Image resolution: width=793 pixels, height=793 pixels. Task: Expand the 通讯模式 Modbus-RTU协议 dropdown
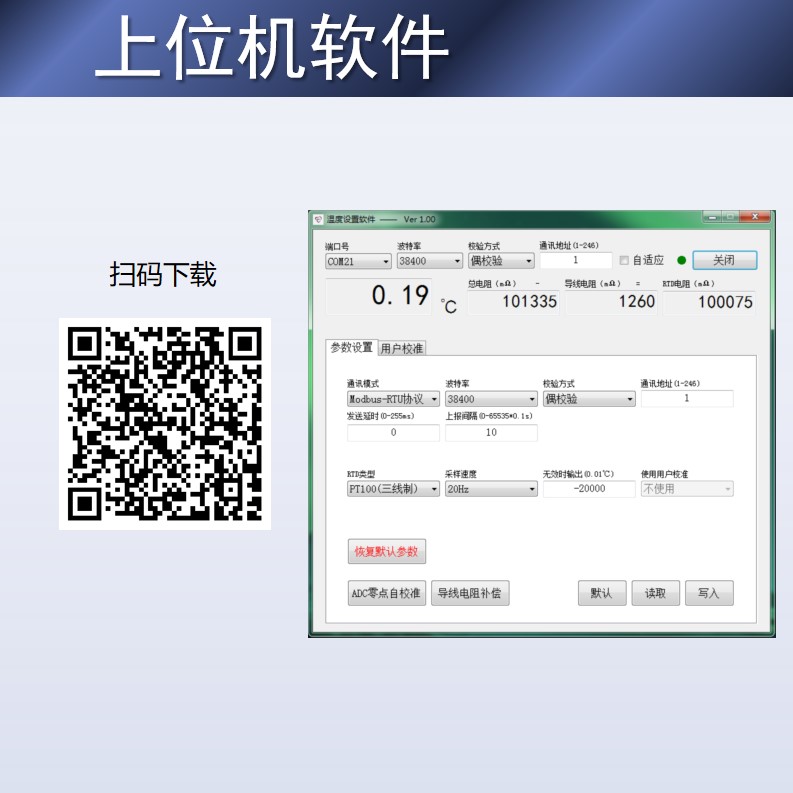393,399
